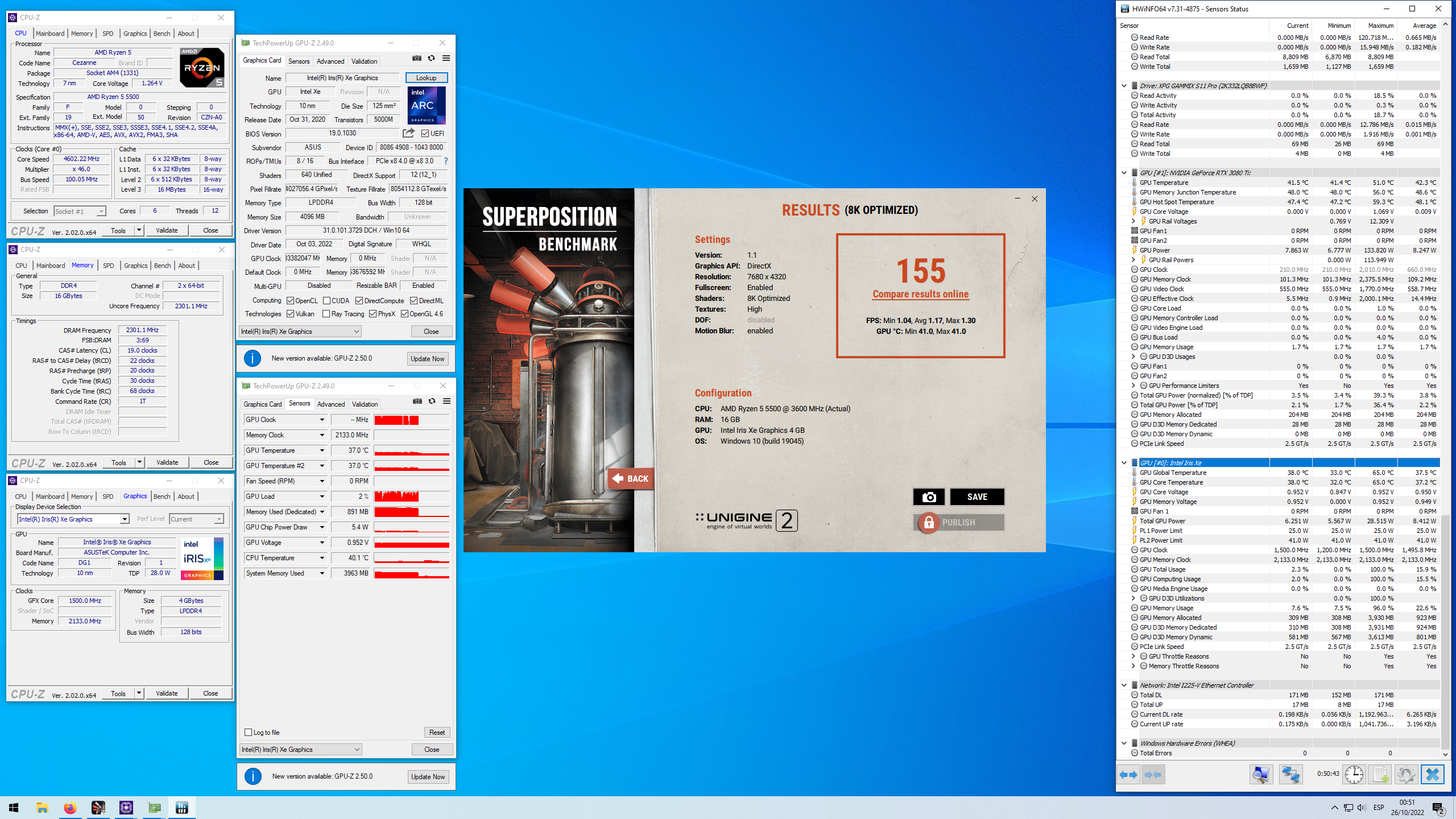The height and width of the screenshot is (819, 1456).
Task: Click screenshot camera icon in GPU-Z Graphics Card window
Action: 417,59
